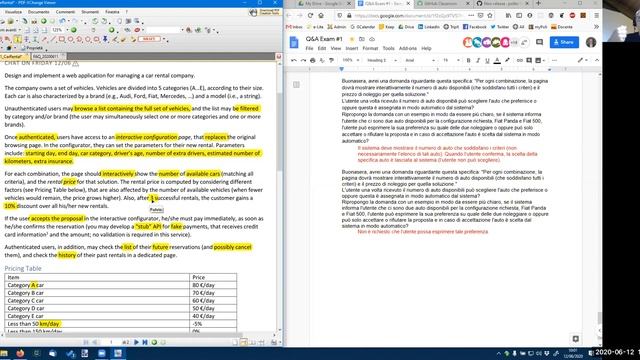Reload the page in Firefox
The height and width of the screenshot is (360, 640).
(310, 16)
